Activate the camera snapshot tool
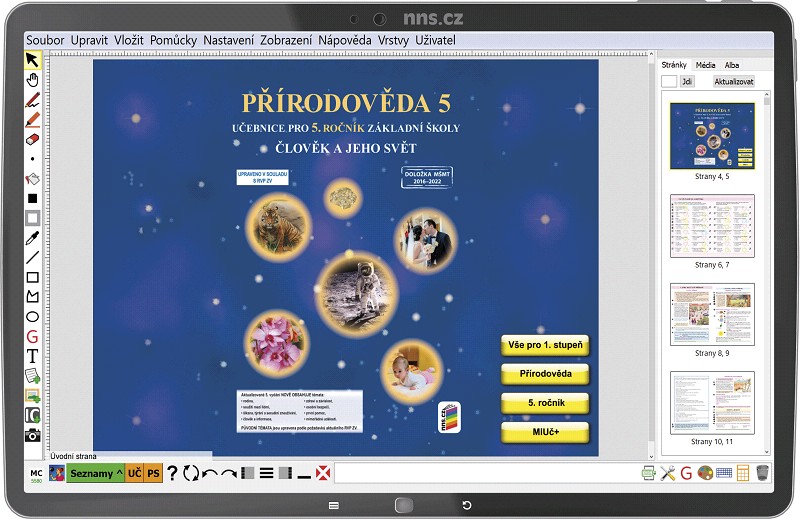This screenshot has height=519, width=800. click(x=32, y=435)
